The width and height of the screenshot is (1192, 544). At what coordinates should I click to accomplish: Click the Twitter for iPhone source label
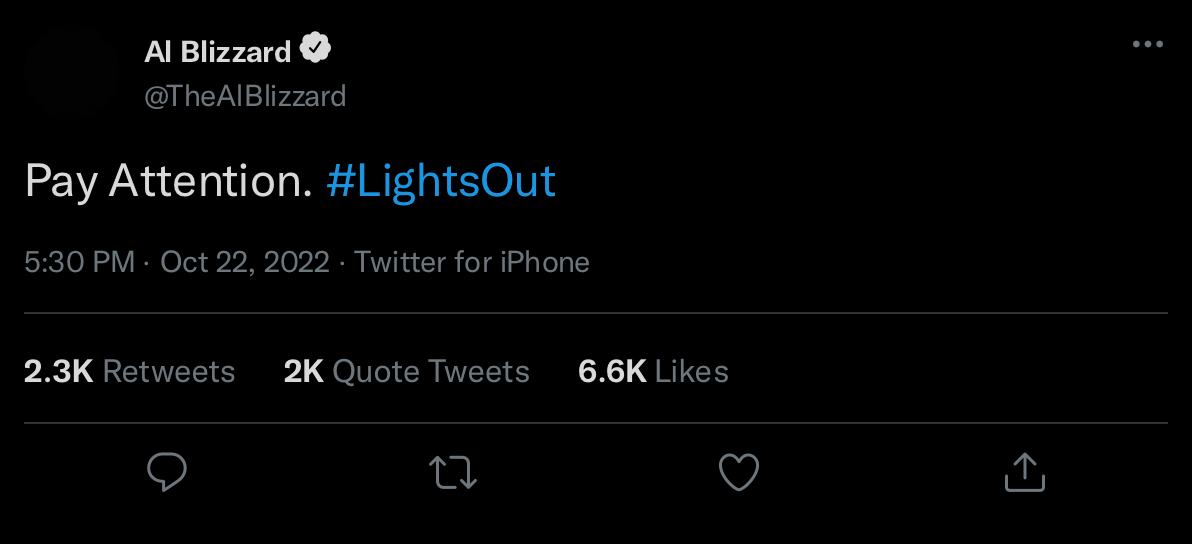point(472,262)
